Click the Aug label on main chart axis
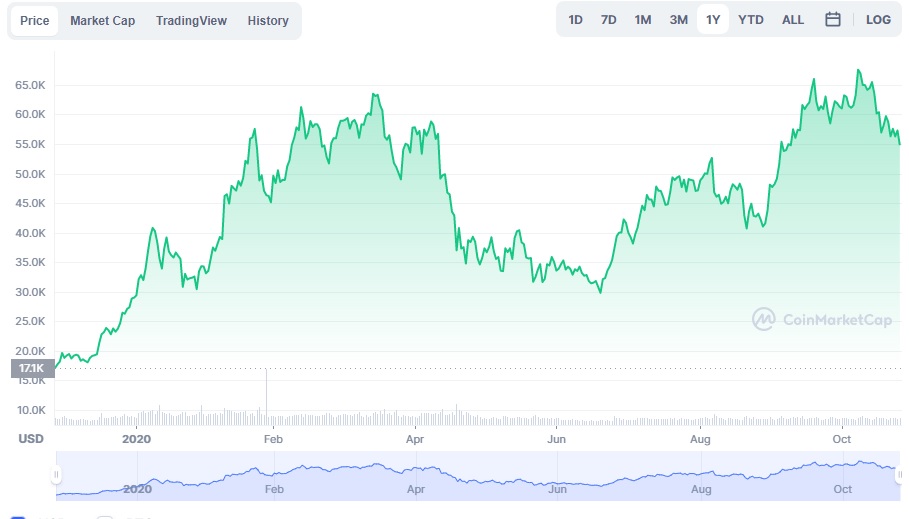The width and height of the screenshot is (909, 519). pos(700,439)
